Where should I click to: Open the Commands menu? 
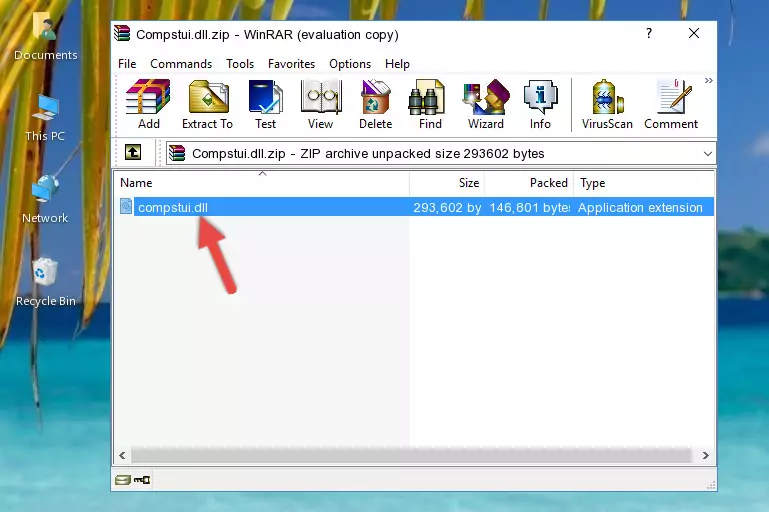point(181,64)
